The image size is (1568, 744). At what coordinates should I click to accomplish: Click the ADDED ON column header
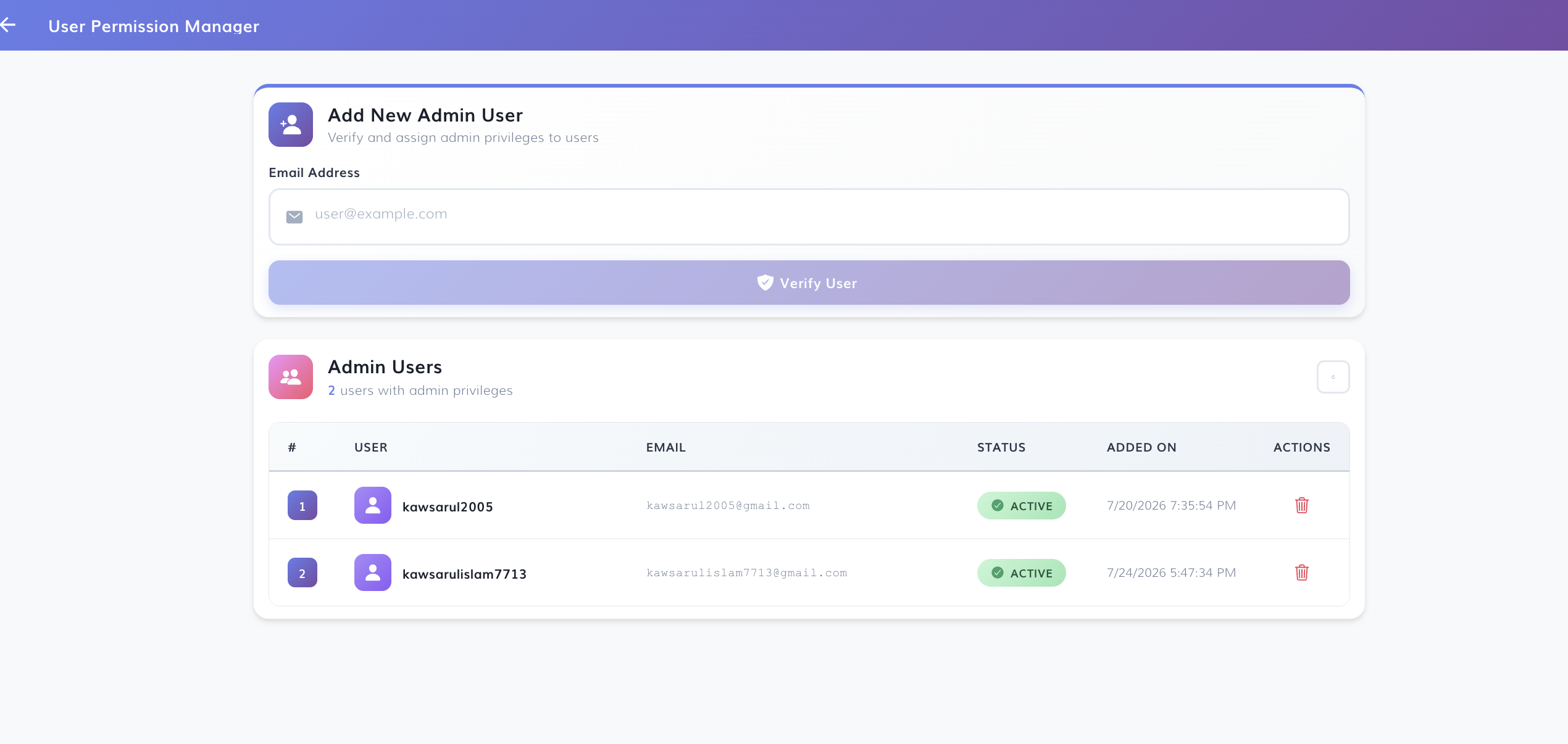[1141, 447]
